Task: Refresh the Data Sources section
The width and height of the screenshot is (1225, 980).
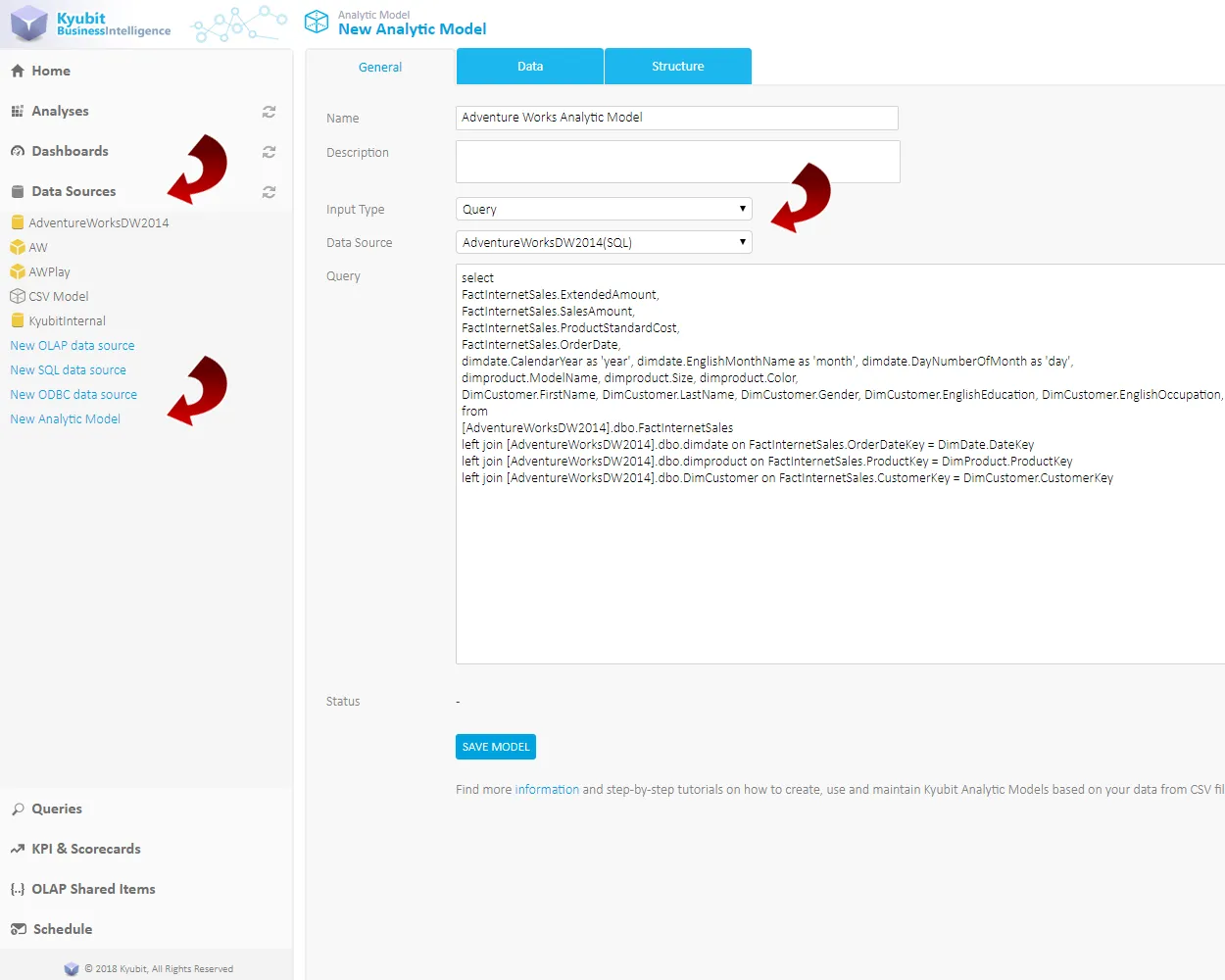Action: tap(269, 192)
